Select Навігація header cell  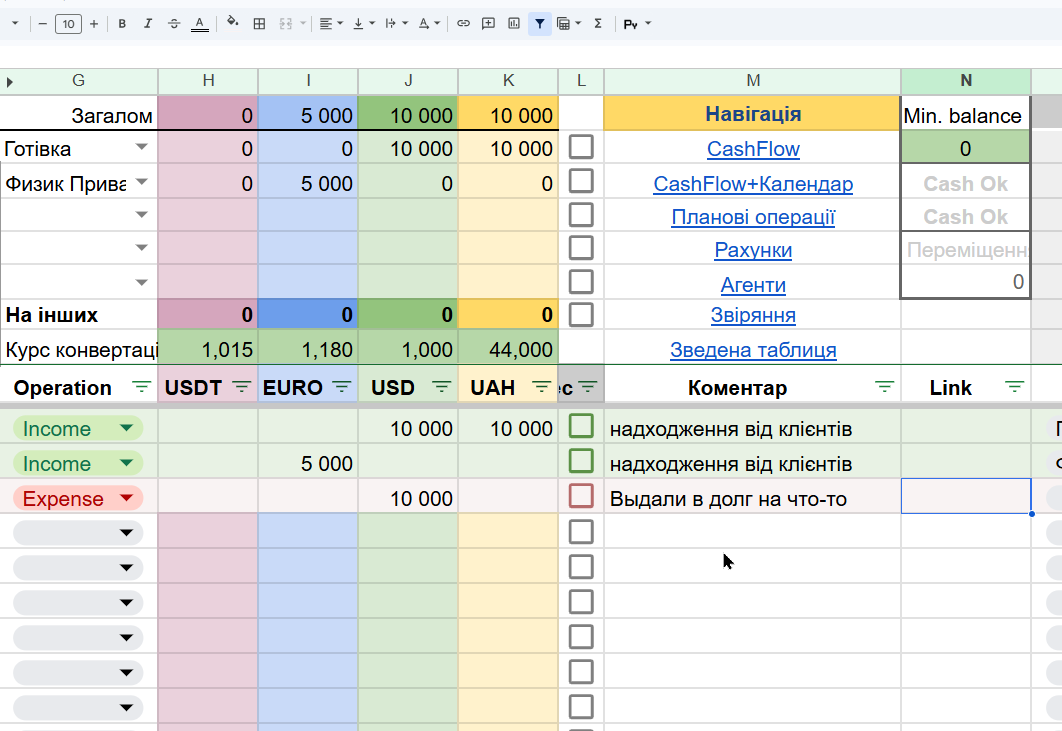click(x=752, y=113)
